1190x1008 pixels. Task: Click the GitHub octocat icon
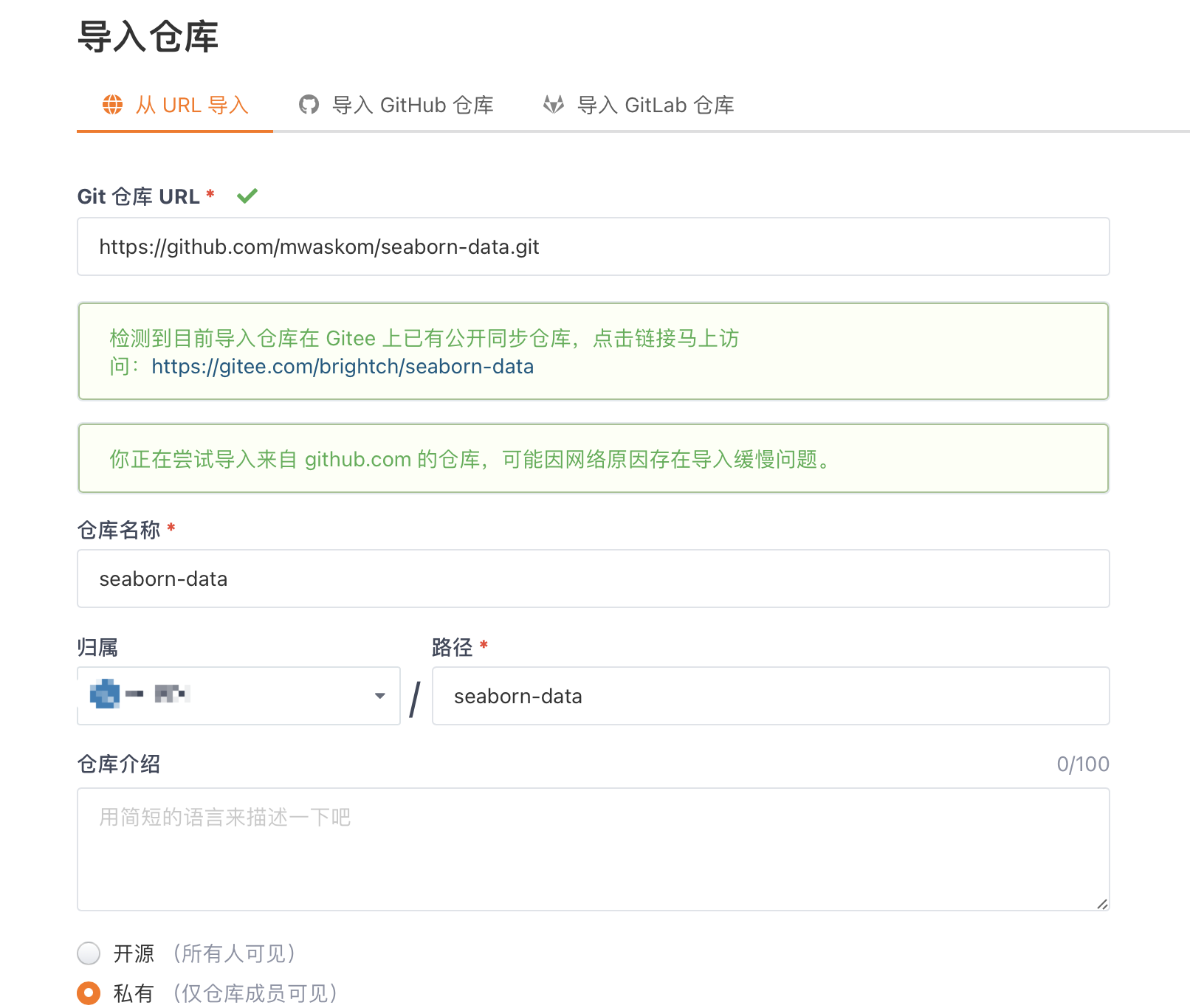click(x=309, y=105)
